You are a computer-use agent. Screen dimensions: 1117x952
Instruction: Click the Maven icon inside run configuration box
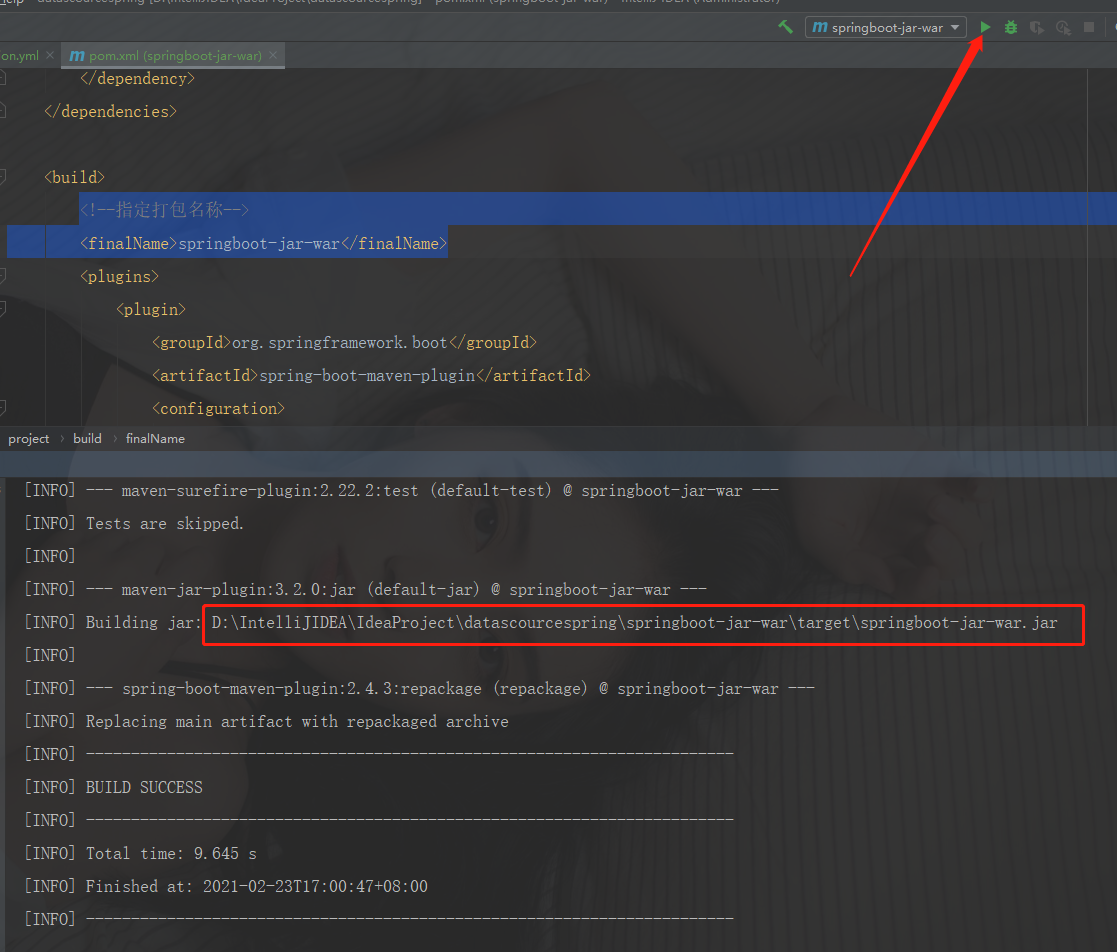click(818, 27)
